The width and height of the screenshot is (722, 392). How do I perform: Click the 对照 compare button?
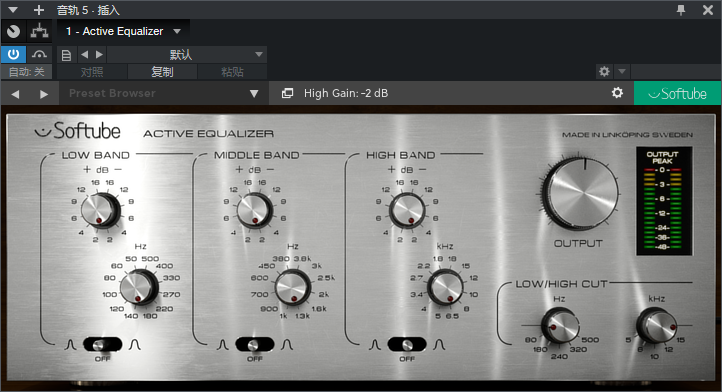pyautogui.click(x=92, y=72)
